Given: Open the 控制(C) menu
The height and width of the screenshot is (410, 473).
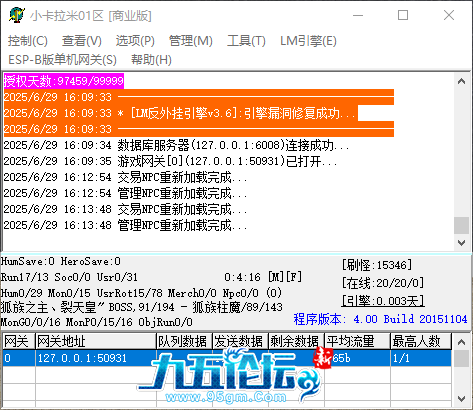Looking at the screenshot, I should [28, 41].
